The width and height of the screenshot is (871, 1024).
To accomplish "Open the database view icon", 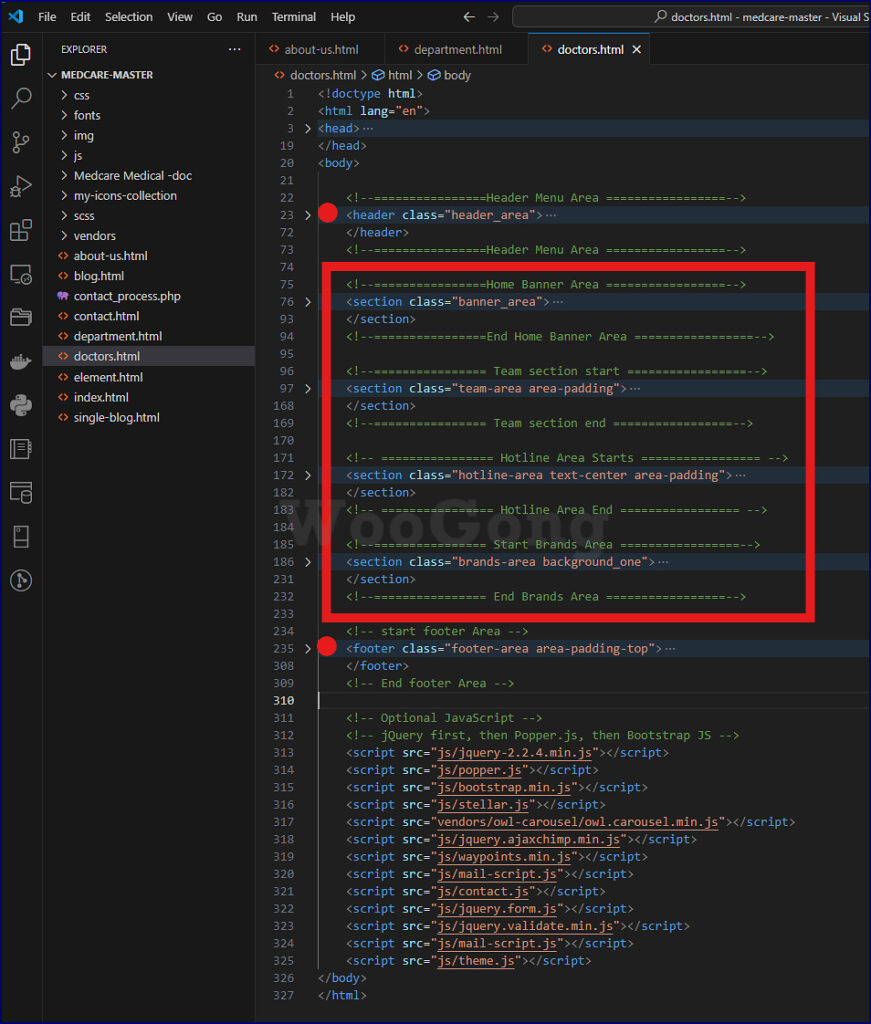I will tap(21, 492).
